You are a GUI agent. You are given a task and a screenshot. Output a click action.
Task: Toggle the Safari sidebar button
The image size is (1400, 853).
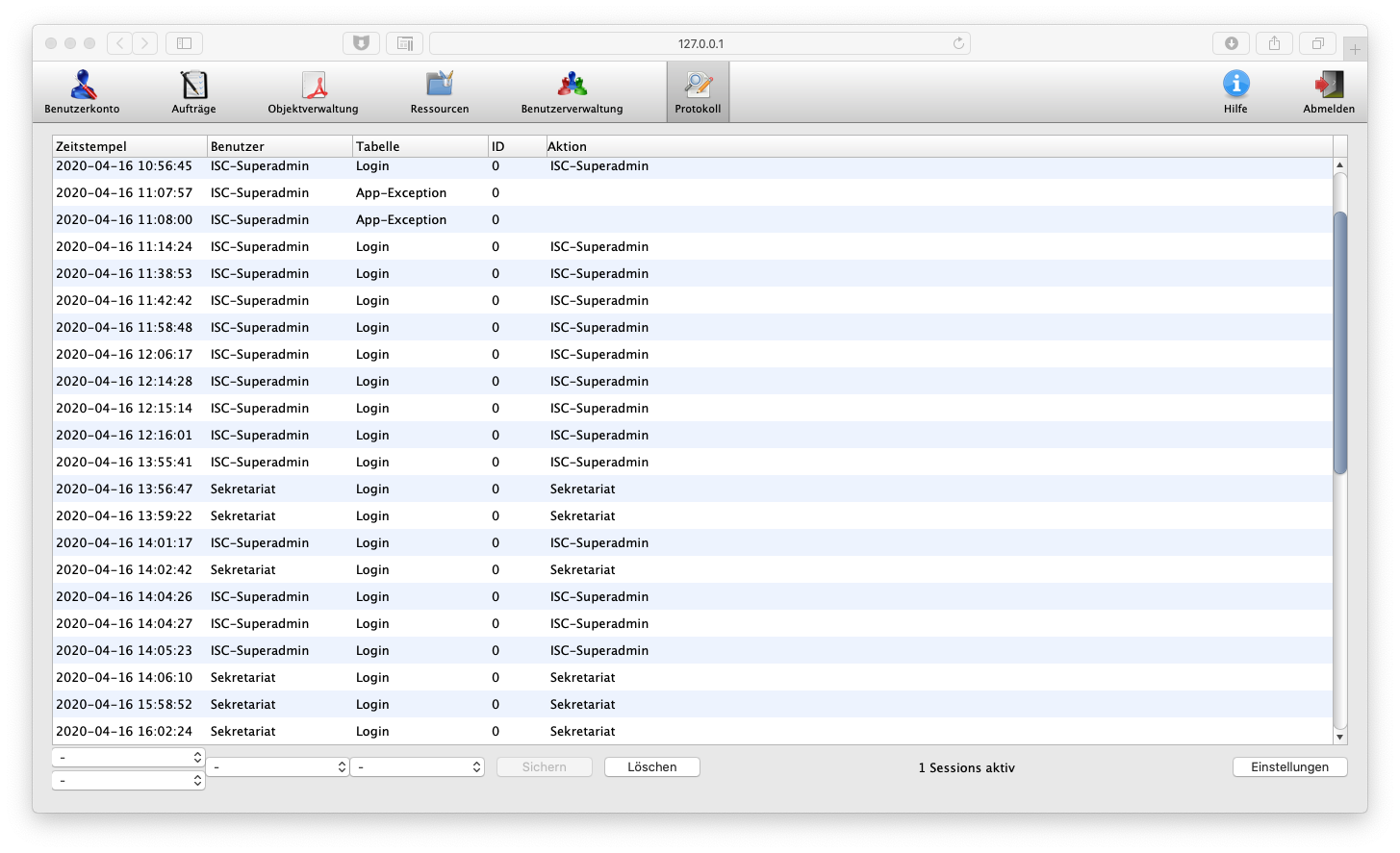click(184, 43)
